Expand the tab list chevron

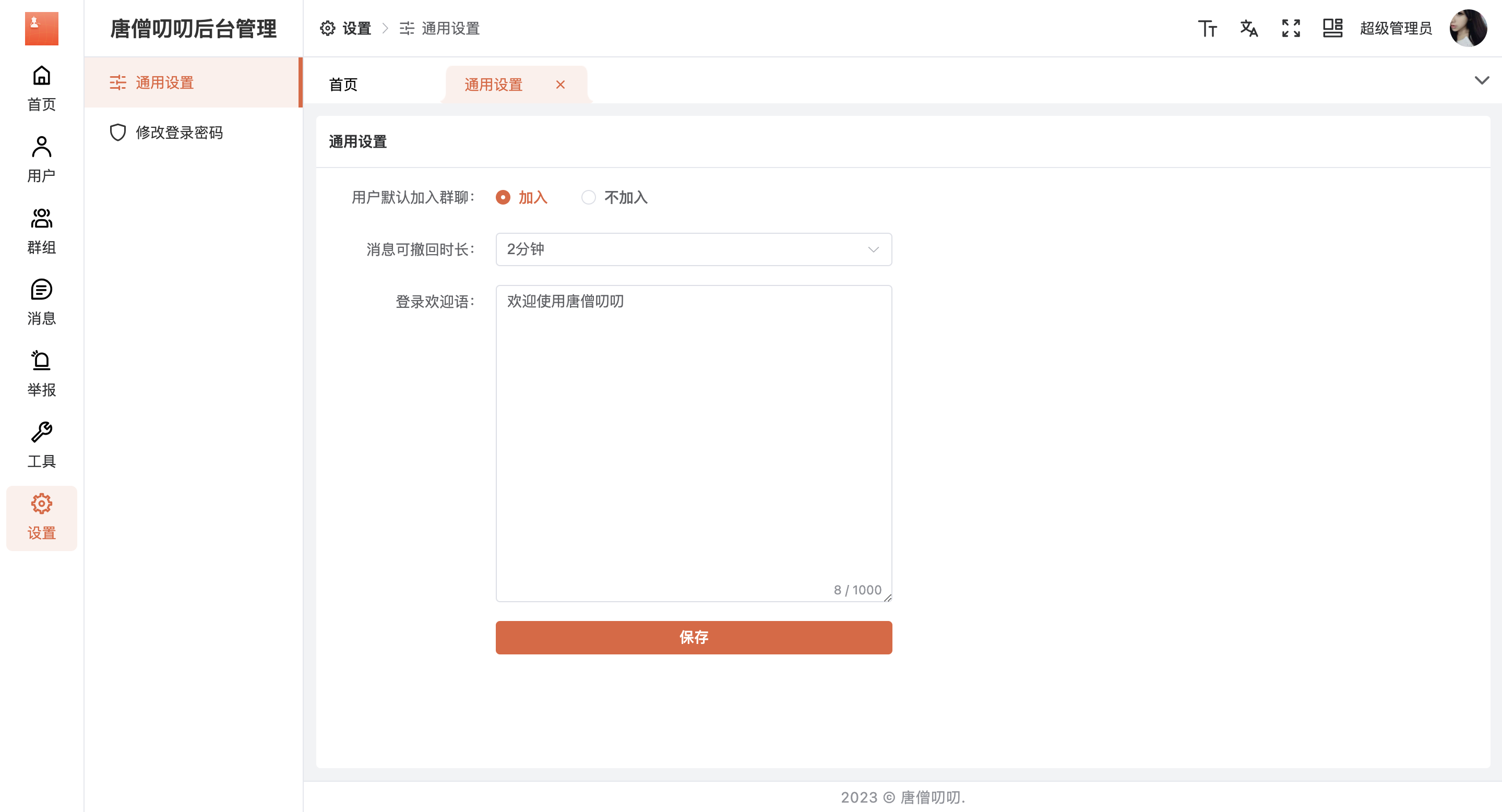pyautogui.click(x=1482, y=80)
